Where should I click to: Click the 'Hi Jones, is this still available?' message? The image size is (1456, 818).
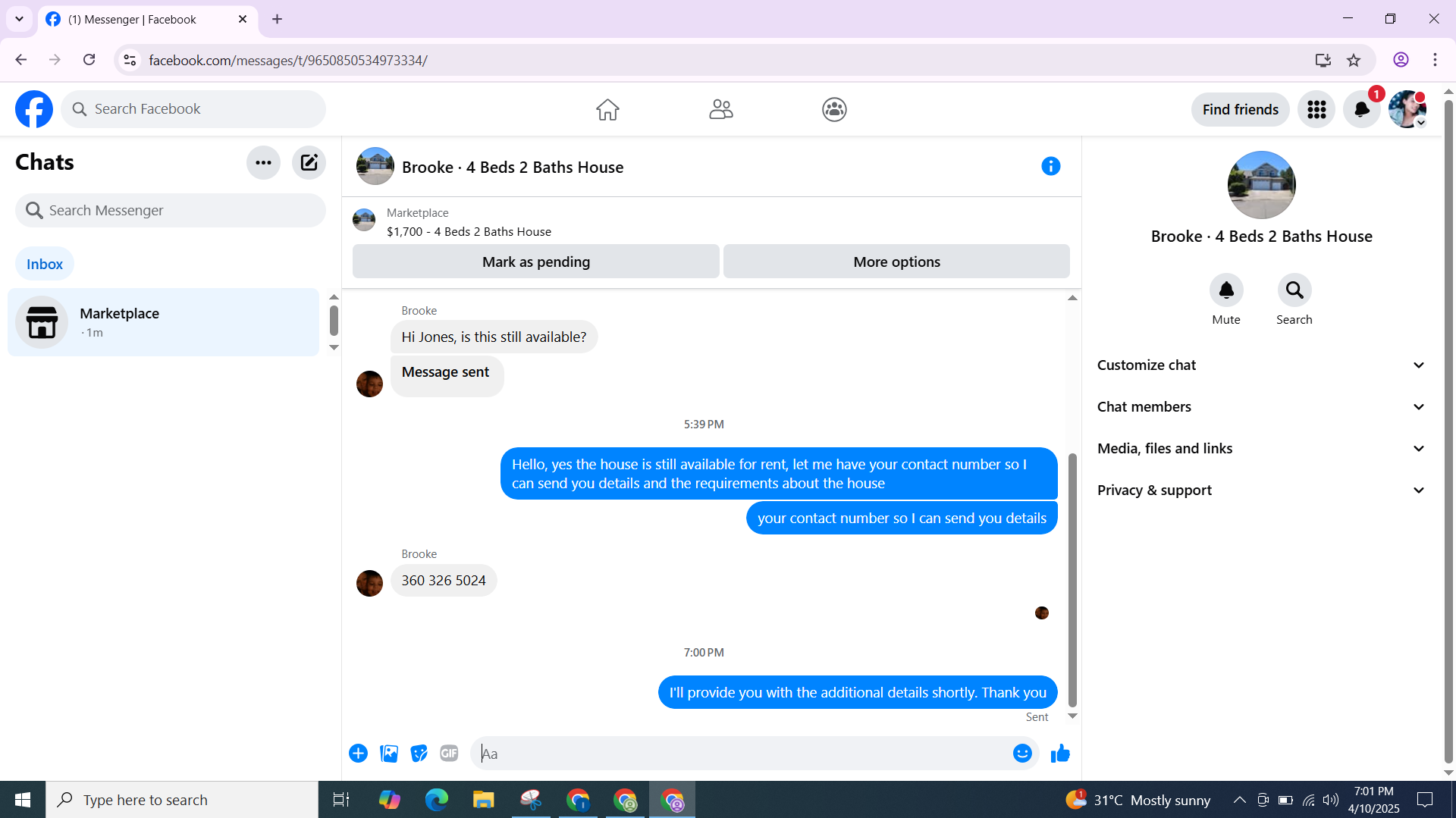pos(494,337)
